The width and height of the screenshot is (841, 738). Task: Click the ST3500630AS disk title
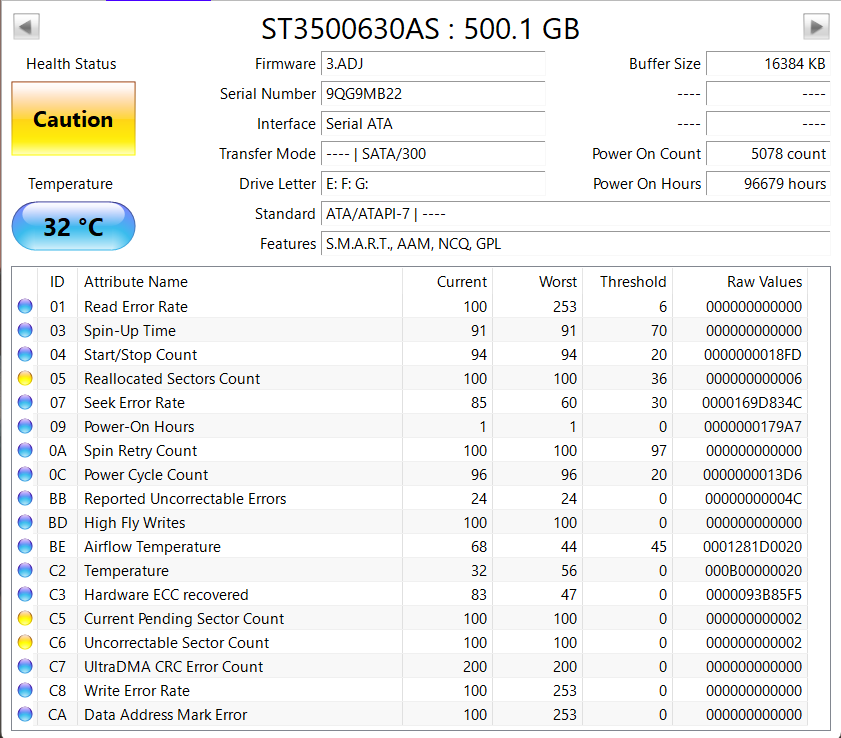[x=420, y=28]
